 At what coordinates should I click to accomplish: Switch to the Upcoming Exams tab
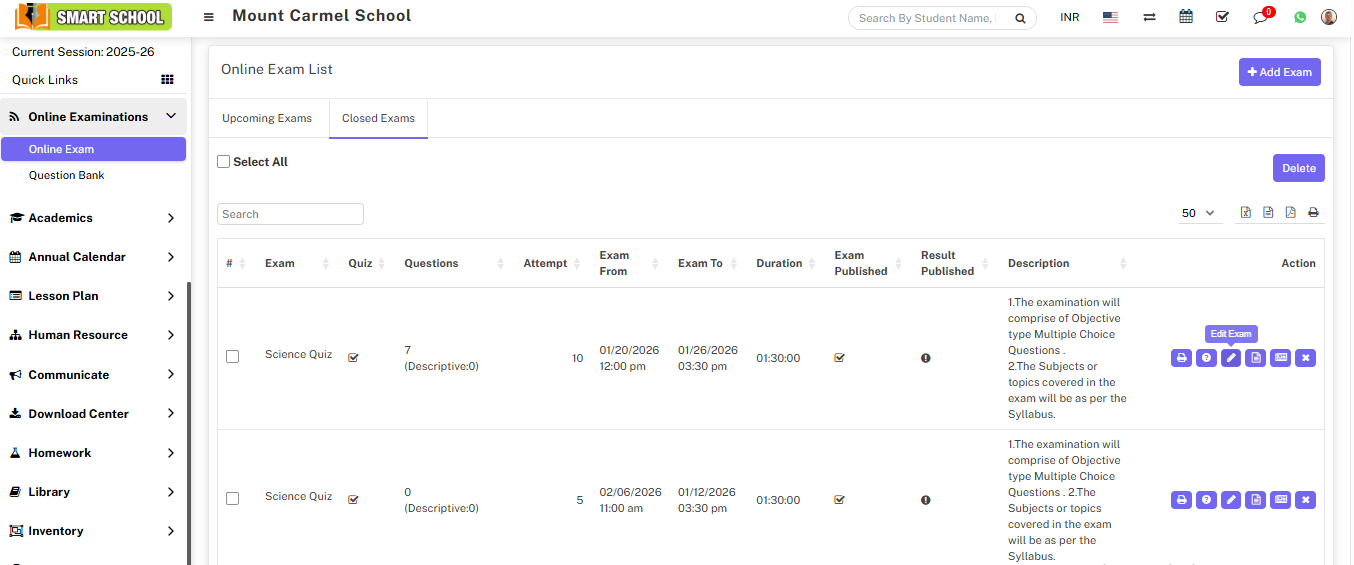pyautogui.click(x=267, y=118)
